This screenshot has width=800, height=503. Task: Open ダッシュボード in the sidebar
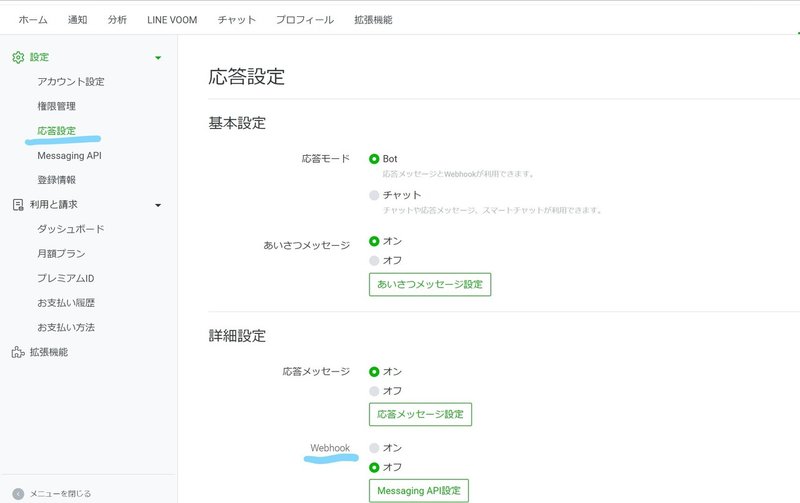pyautogui.click(x=70, y=229)
